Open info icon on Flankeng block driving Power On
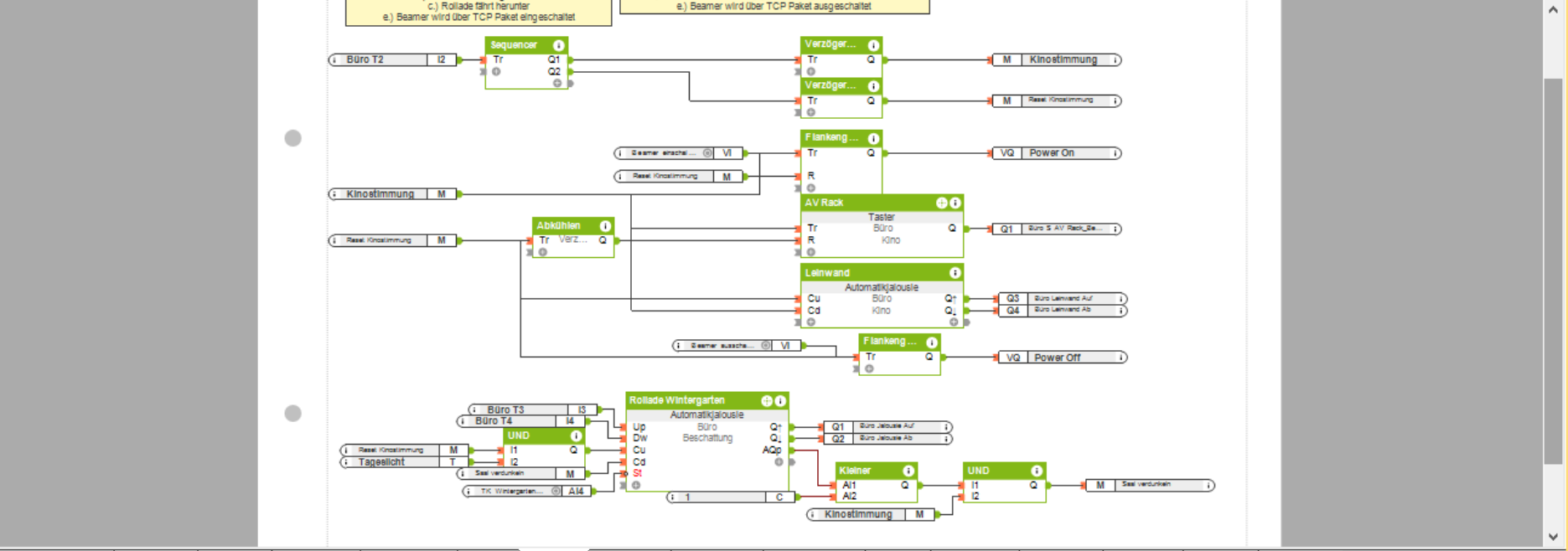 [x=873, y=138]
